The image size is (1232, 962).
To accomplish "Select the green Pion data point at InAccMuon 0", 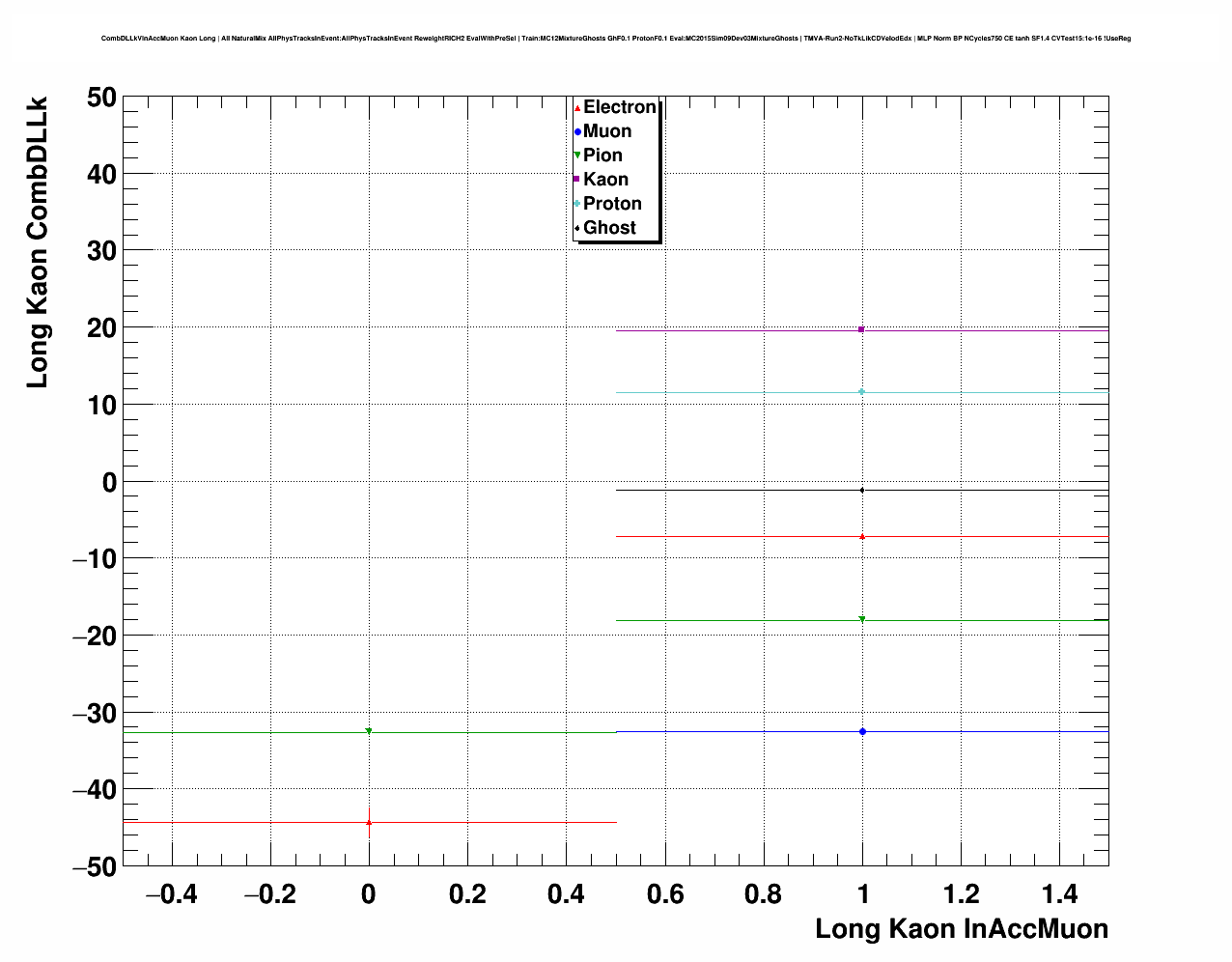I will (x=369, y=731).
